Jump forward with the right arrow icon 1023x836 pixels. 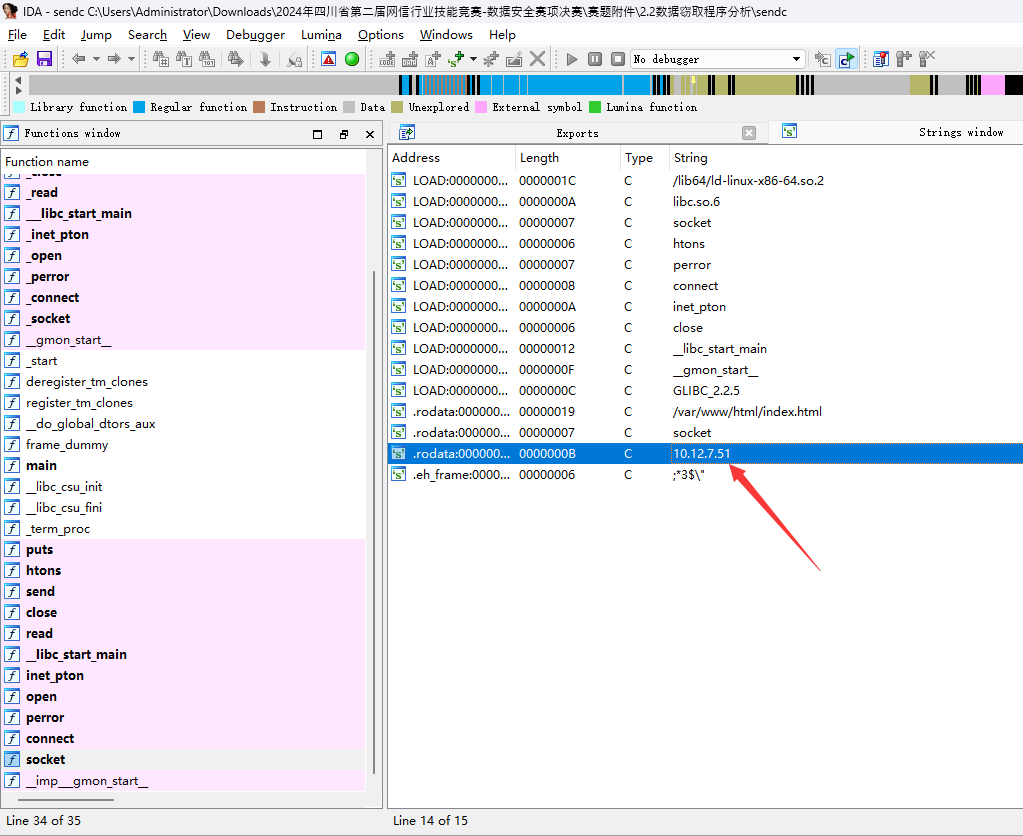(114, 59)
